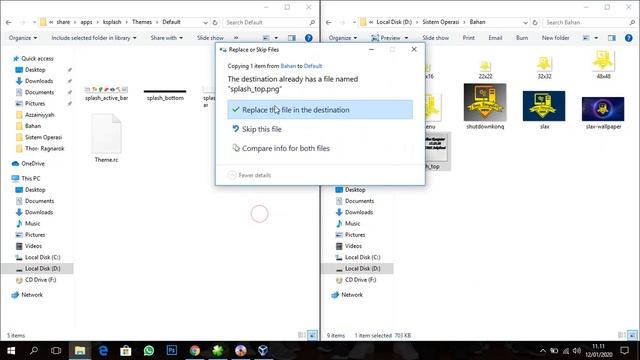This screenshot has height=360, width=640.
Task: Click Slide show in right window toolbar
Action: pos(436,38)
